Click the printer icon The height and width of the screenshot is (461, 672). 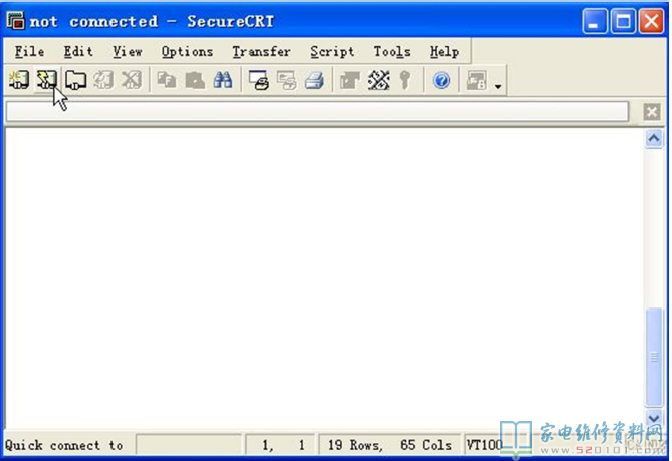pos(314,80)
